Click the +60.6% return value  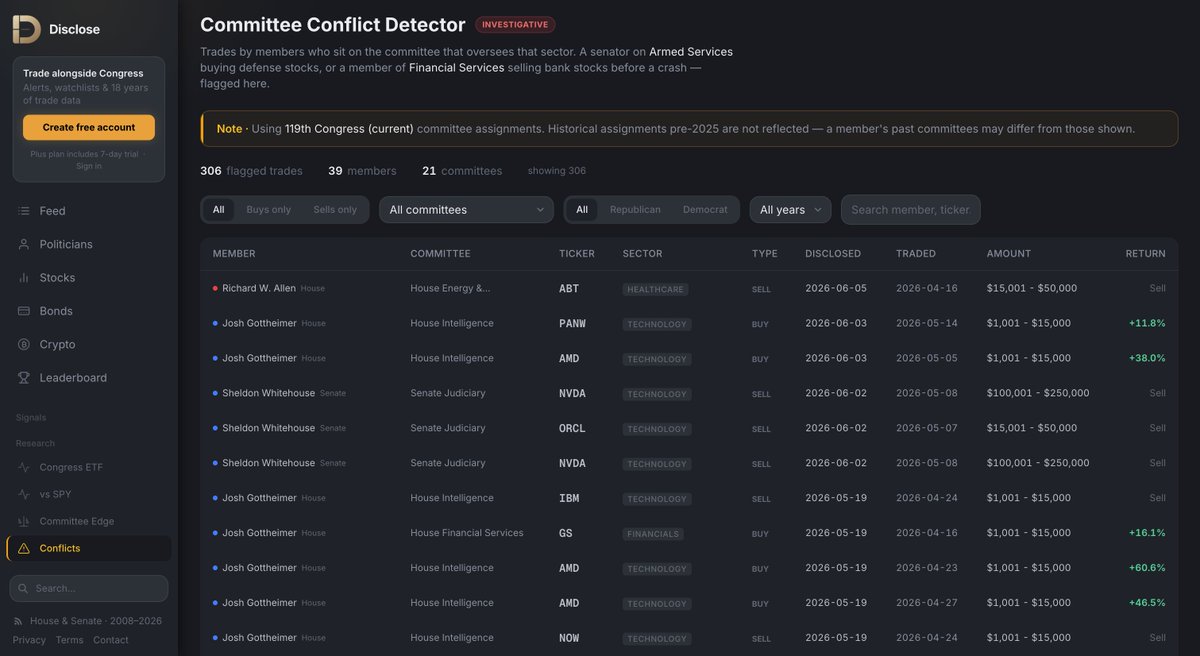click(1147, 568)
